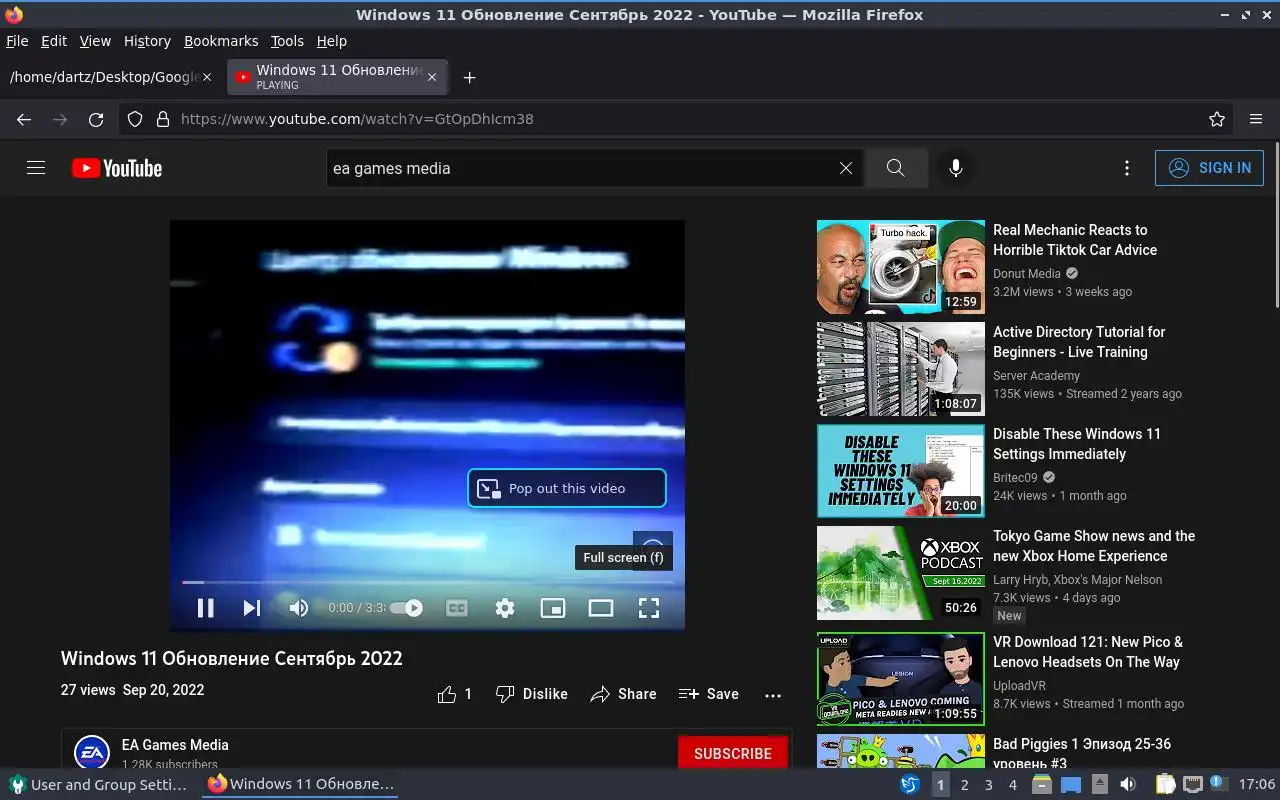
Task: Subscribe to EA Games Media
Action: tap(733, 753)
